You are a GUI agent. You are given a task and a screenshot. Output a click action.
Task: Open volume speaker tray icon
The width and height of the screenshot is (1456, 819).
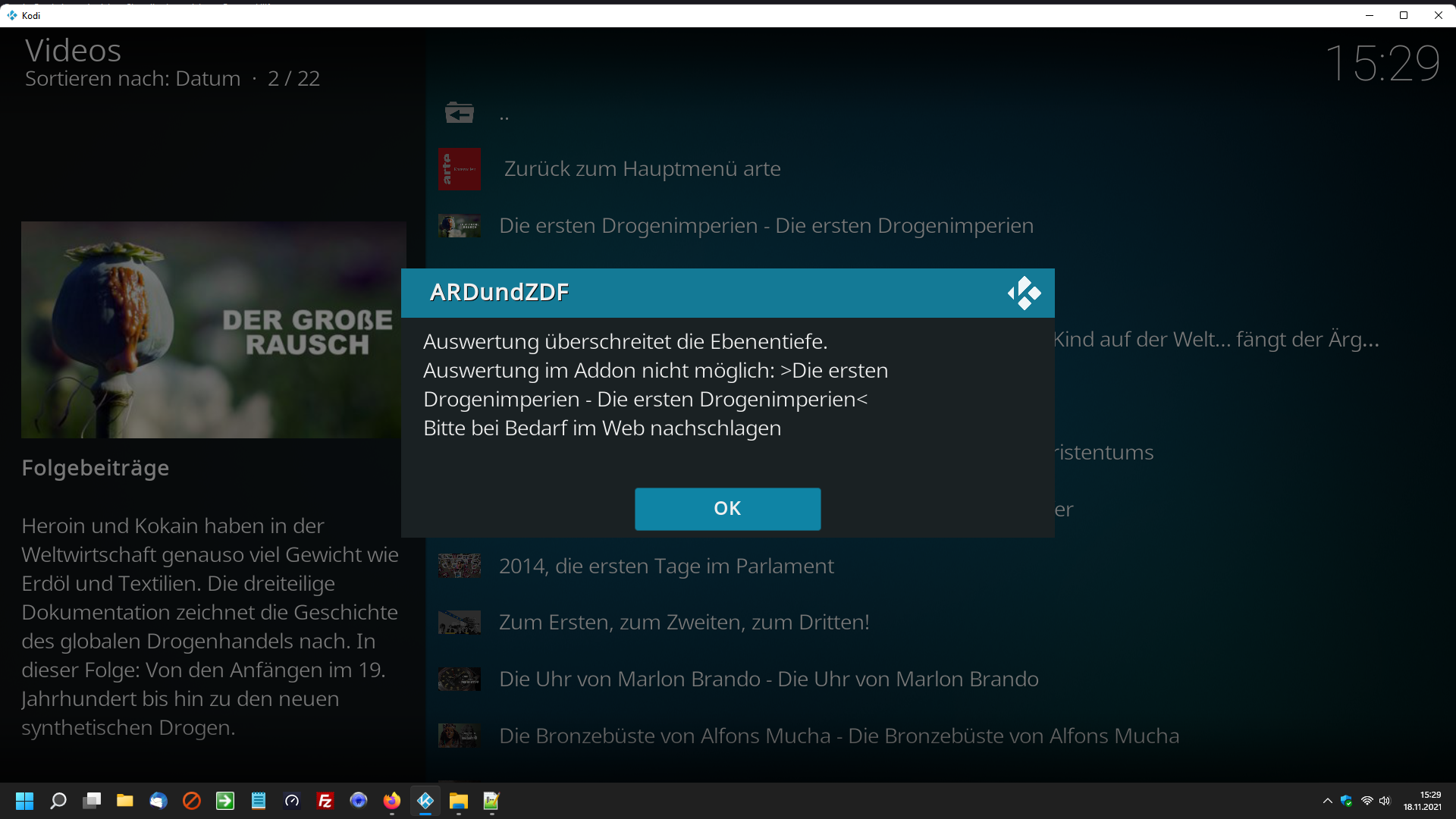pyautogui.click(x=1385, y=801)
